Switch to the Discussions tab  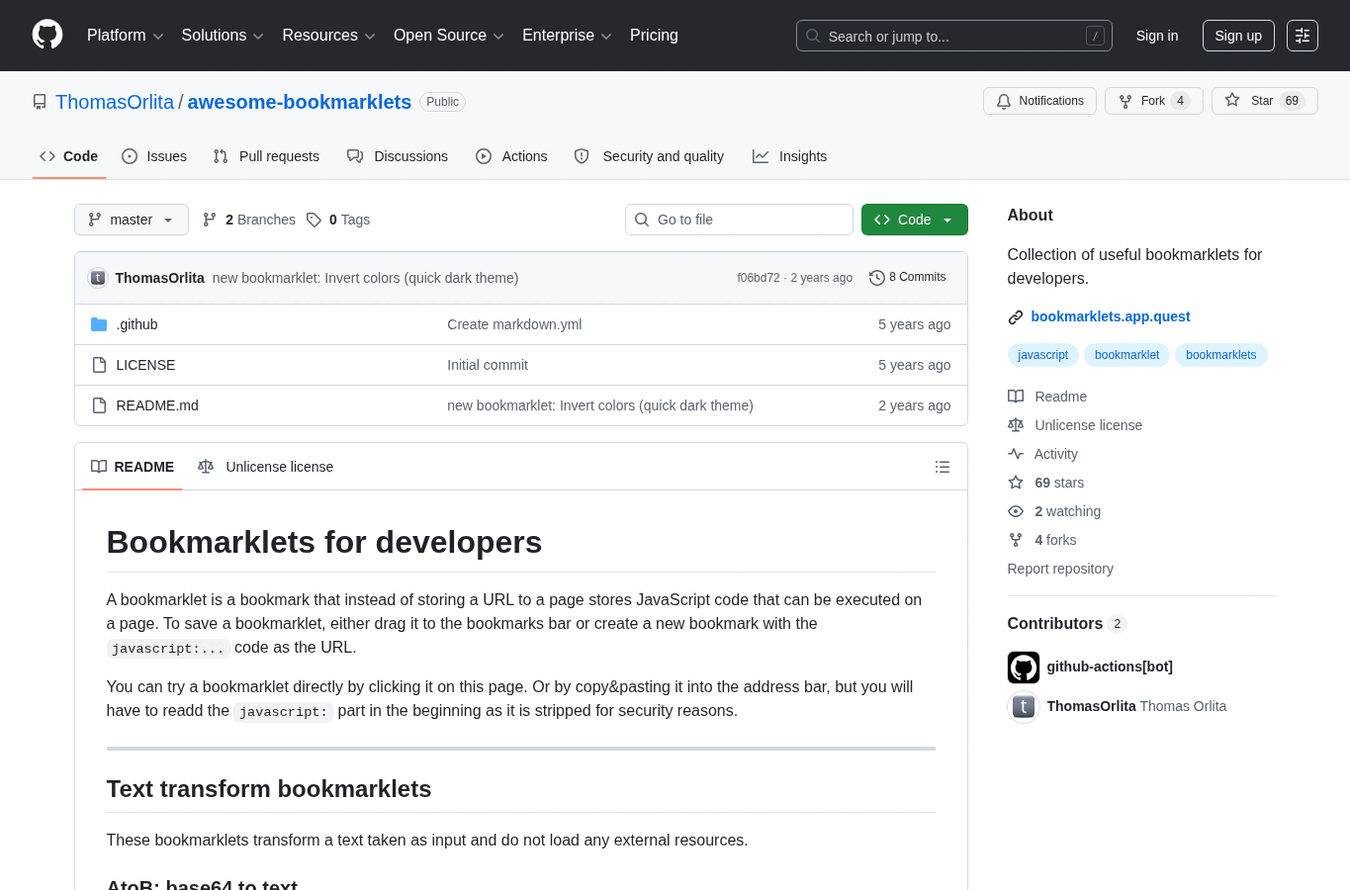(397, 156)
